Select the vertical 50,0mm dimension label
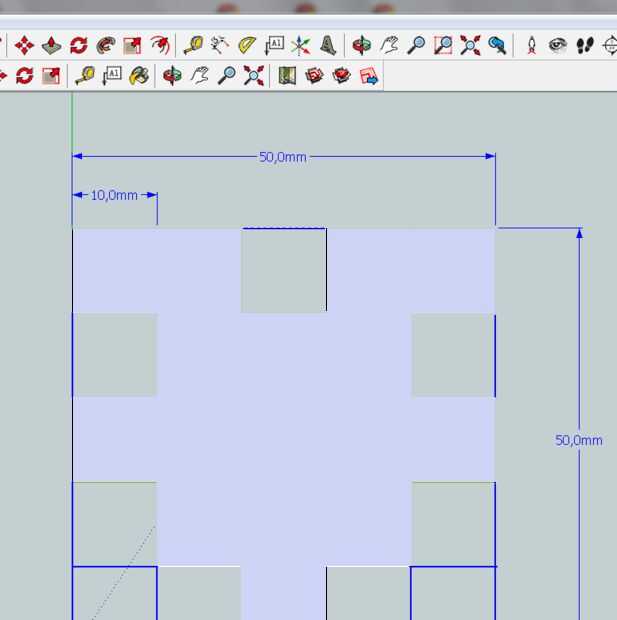This screenshot has height=620, width=617. pyautogui.click(x=579, y=440)
